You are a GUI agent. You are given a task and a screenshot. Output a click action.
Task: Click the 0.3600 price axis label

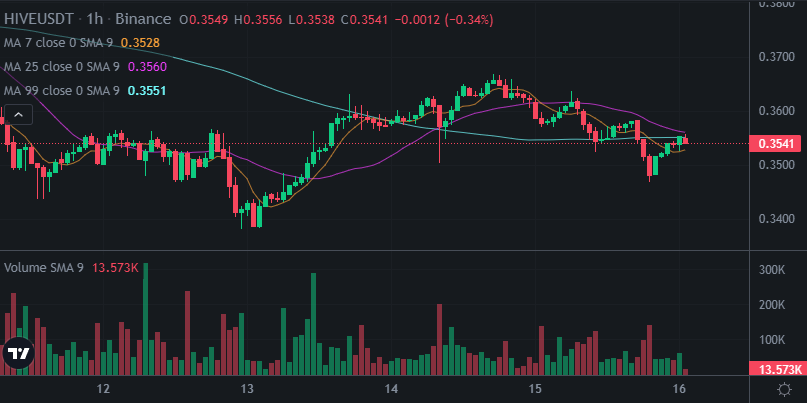776,111
